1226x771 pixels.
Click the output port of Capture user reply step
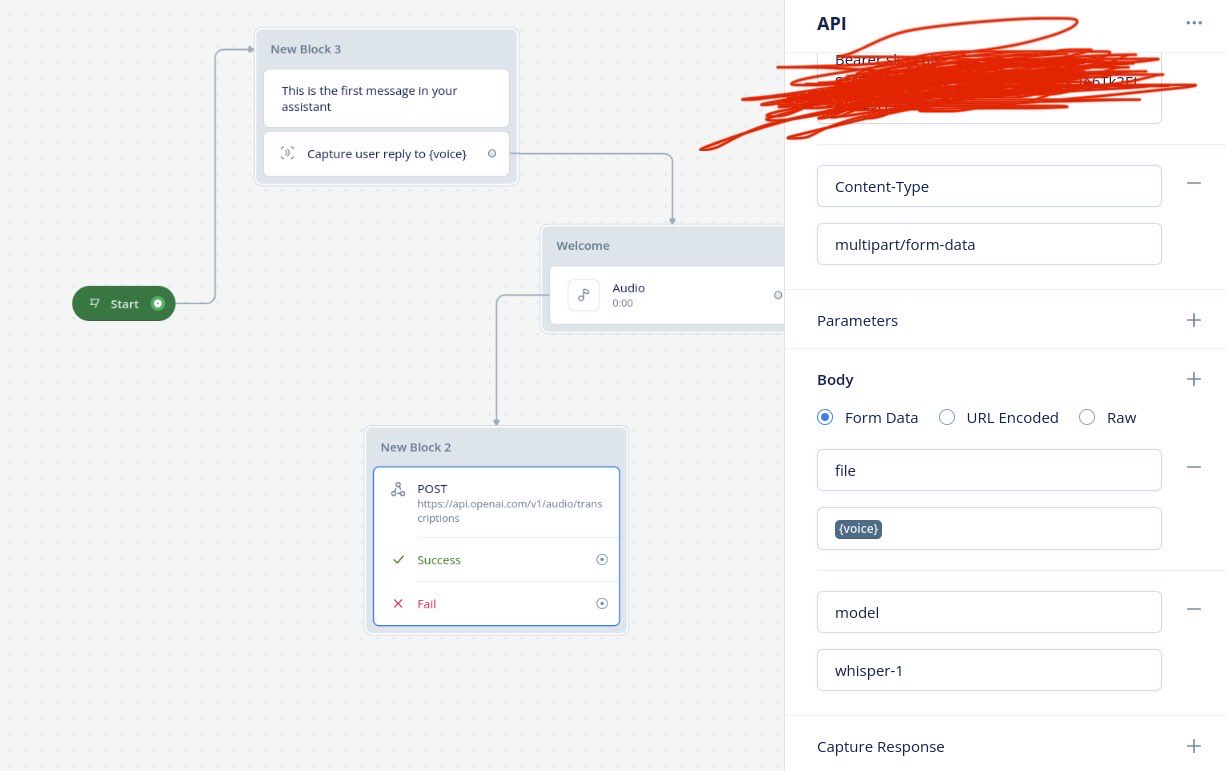(491, 153)
